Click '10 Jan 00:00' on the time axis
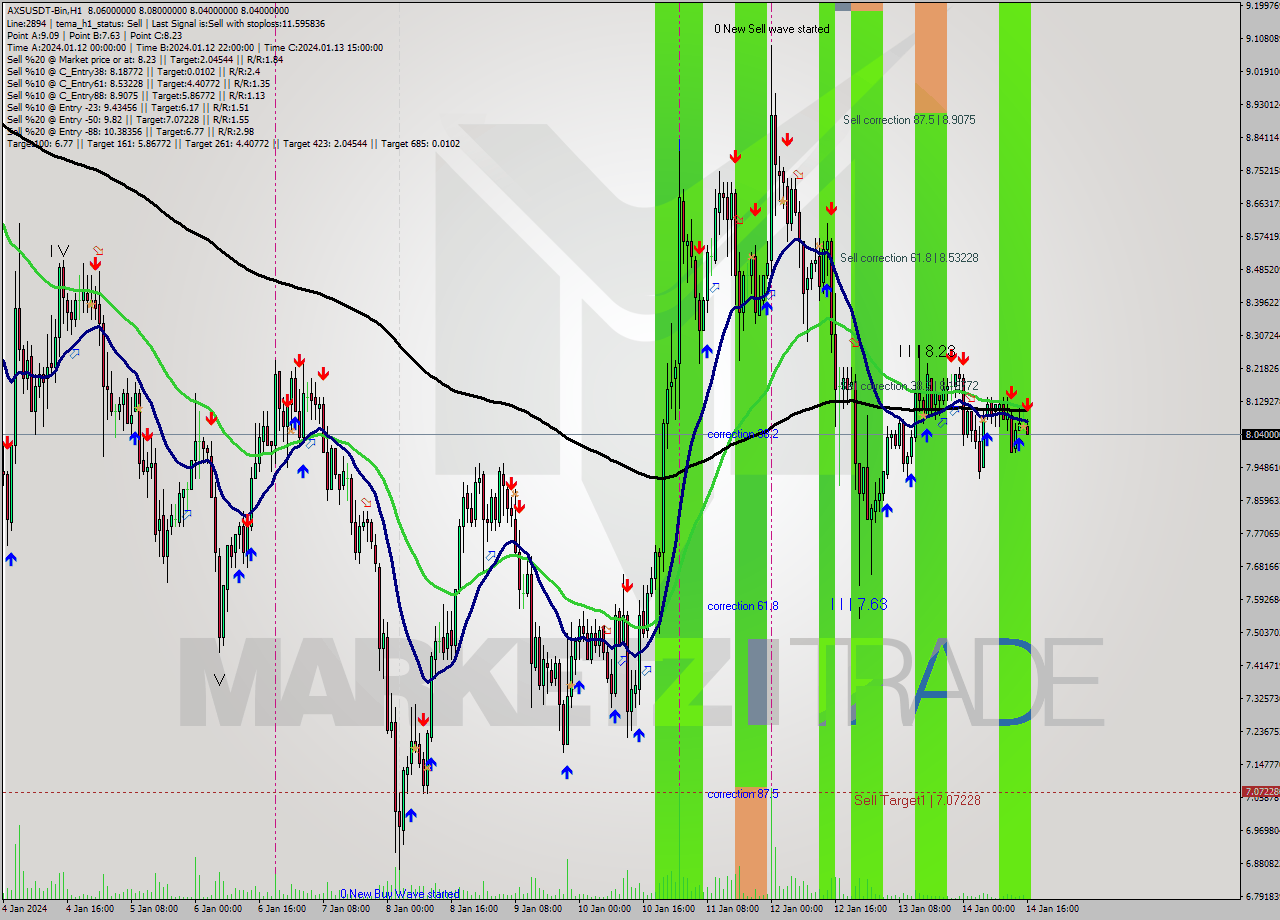 [604, 909]
